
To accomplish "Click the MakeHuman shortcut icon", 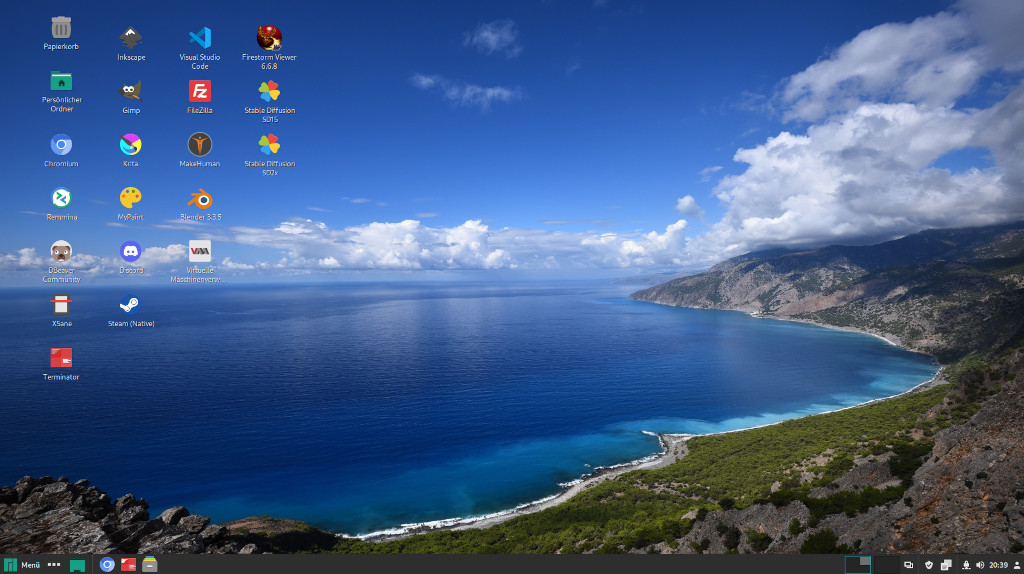I will pyautogui.click(x=200, y=145).
